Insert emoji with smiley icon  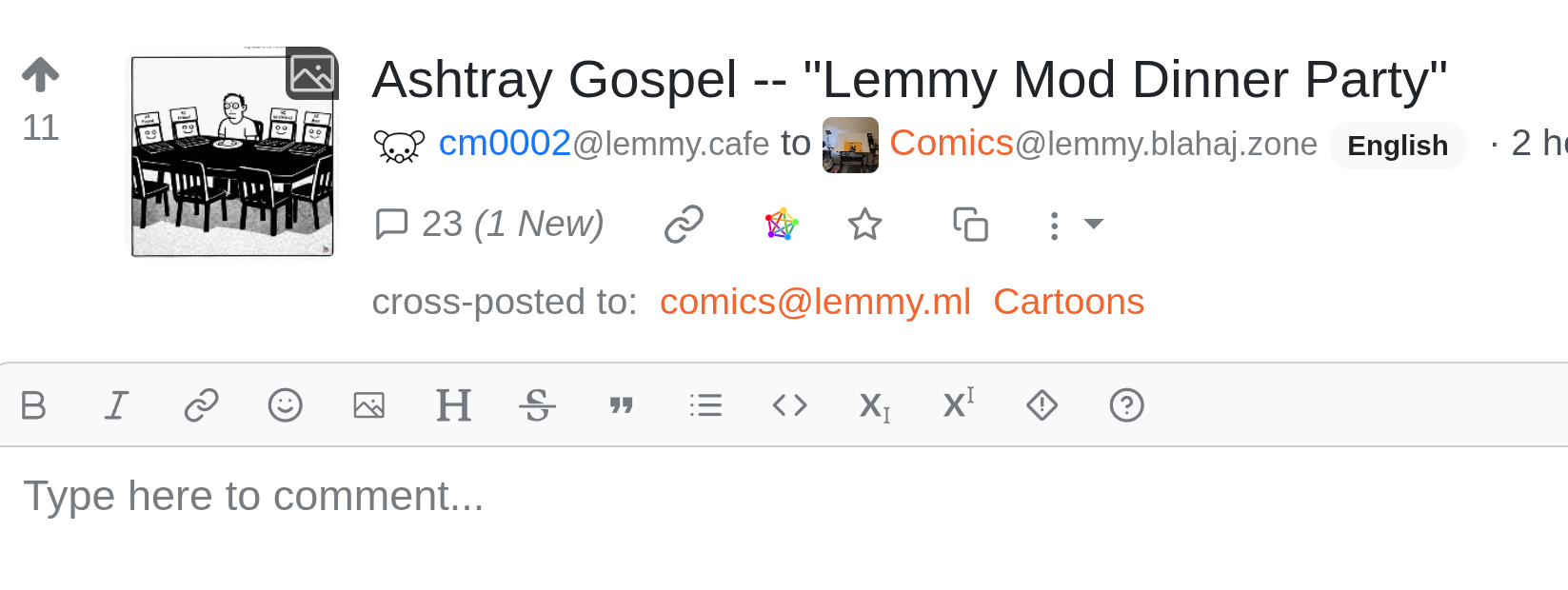(285, 405)
